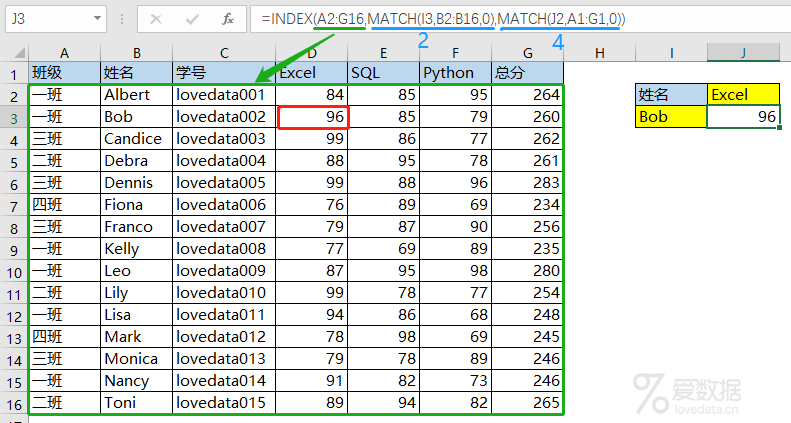Click the confirm checkmark in formula bar
Image resolution: width=791 pixels, height=423 pixels.
[192, 20]
